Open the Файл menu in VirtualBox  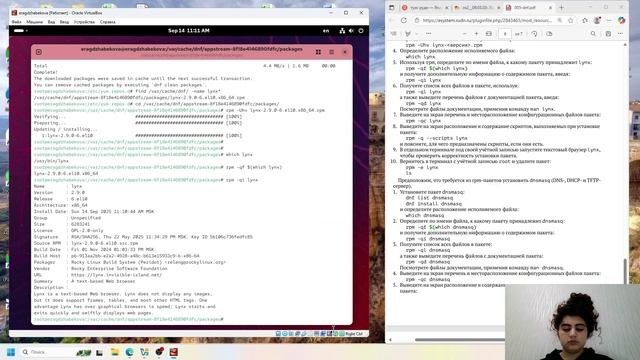pyautogui.click(x=16, y=22)
